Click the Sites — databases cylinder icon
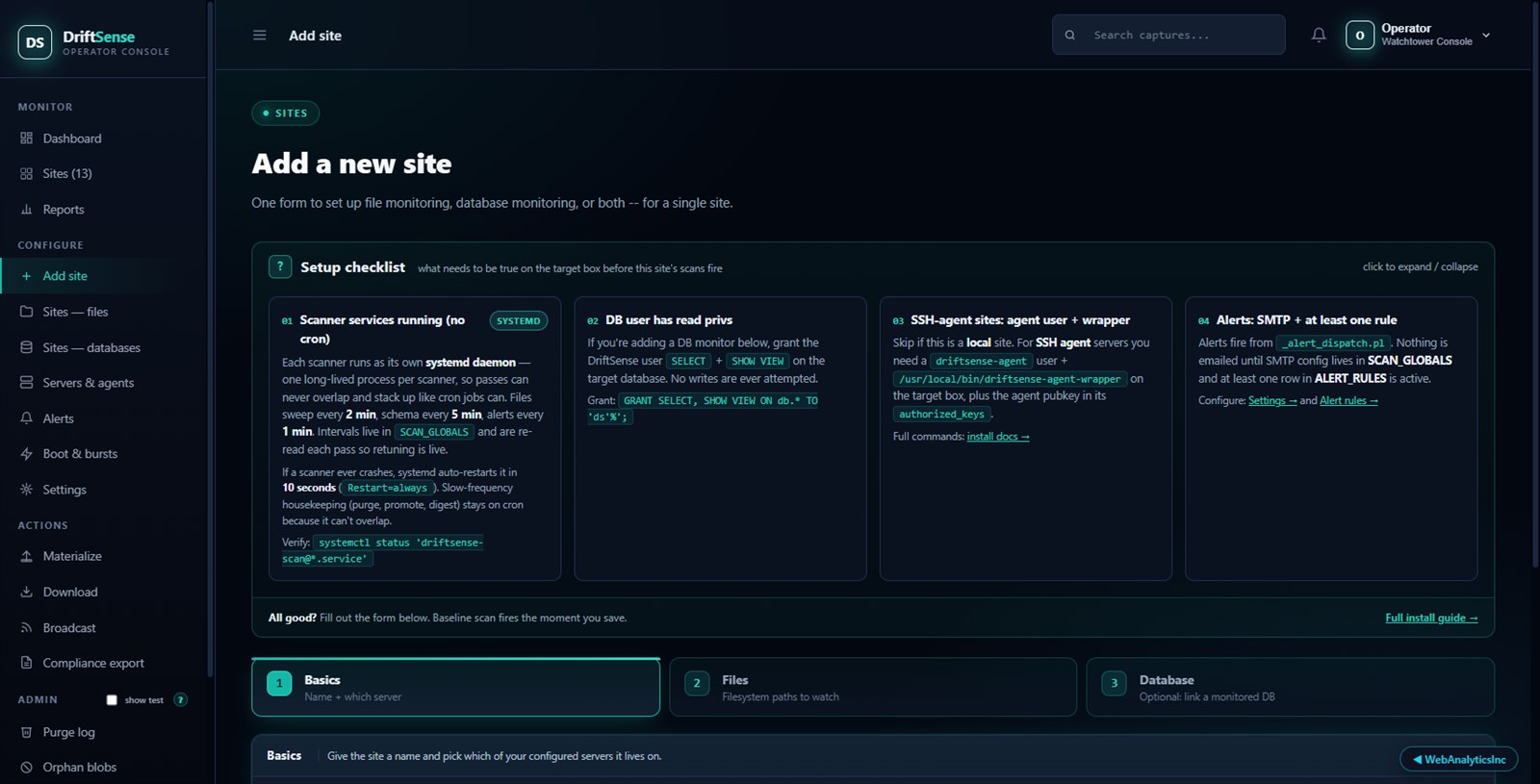1540x784 pixels. pos(26,347)
